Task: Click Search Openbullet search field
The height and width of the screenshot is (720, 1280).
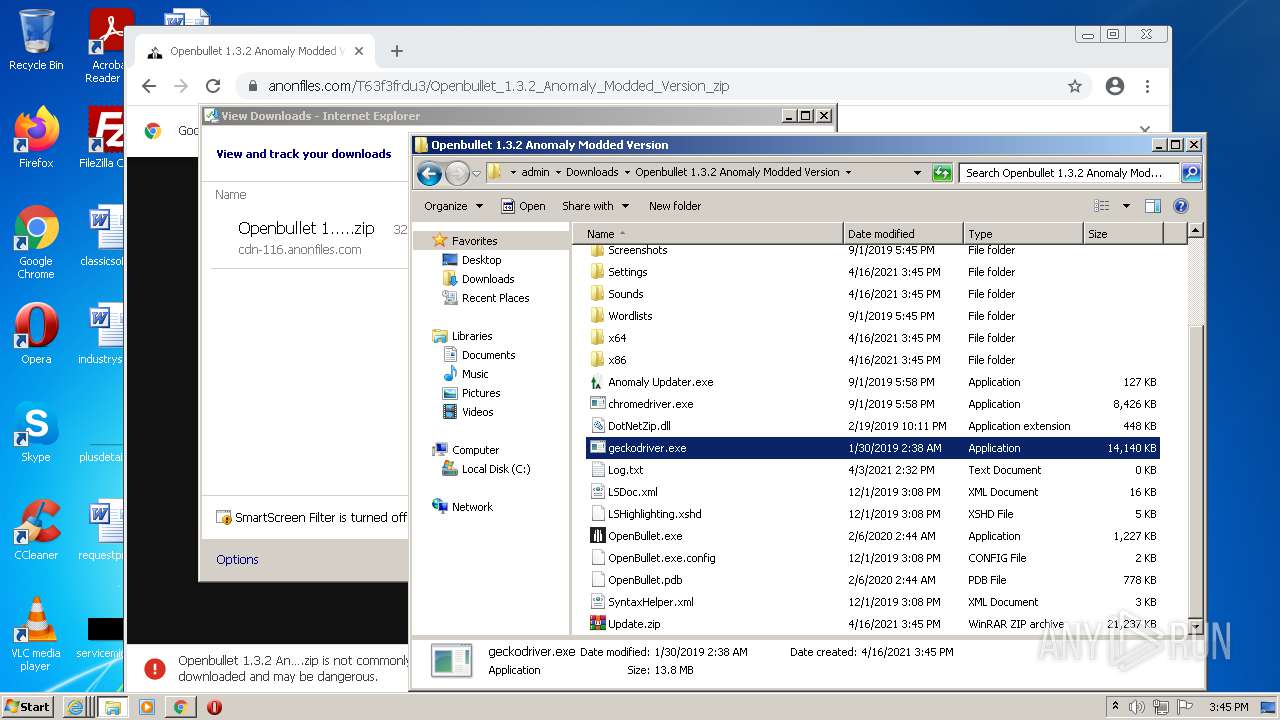Action: tap(1069, 173)
